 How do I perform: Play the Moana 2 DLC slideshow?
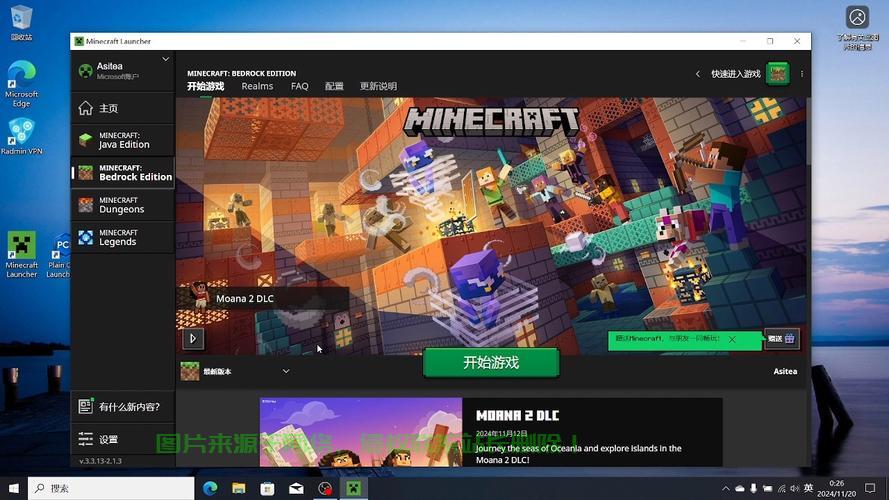tap(193, 339)
